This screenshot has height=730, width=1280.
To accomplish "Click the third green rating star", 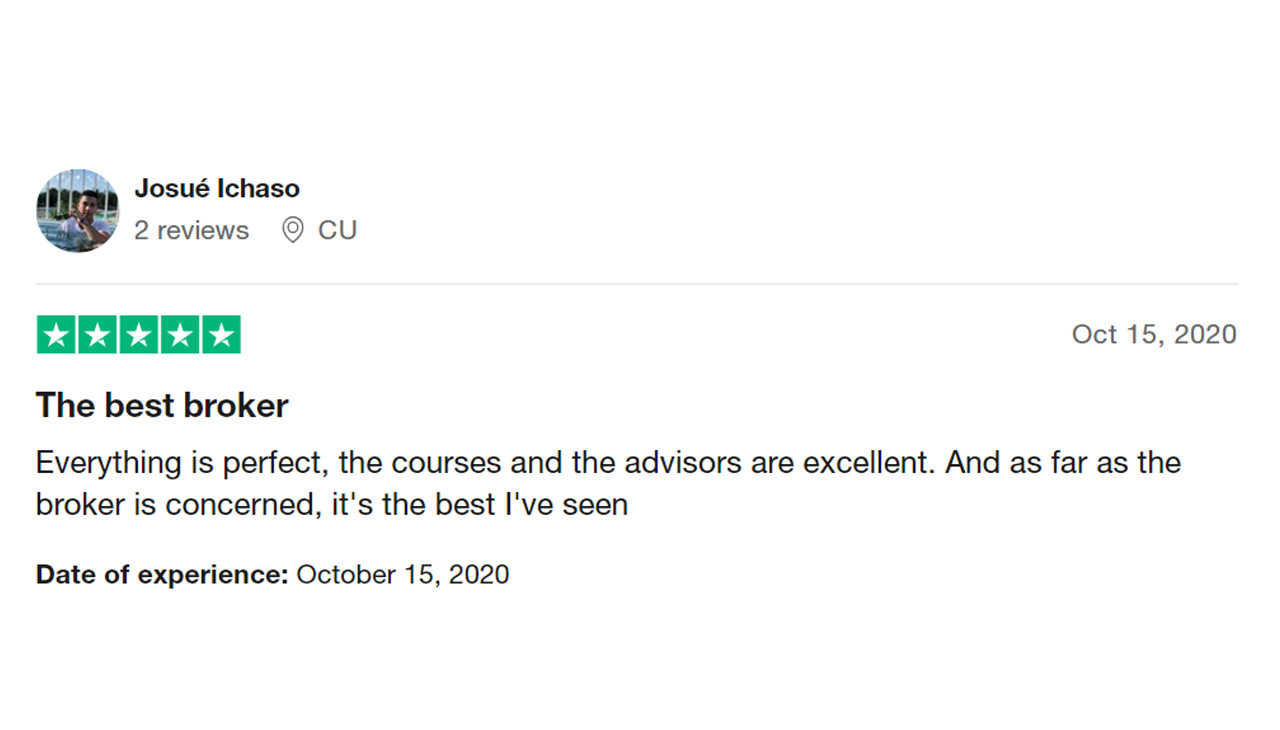I will [139, 335].
